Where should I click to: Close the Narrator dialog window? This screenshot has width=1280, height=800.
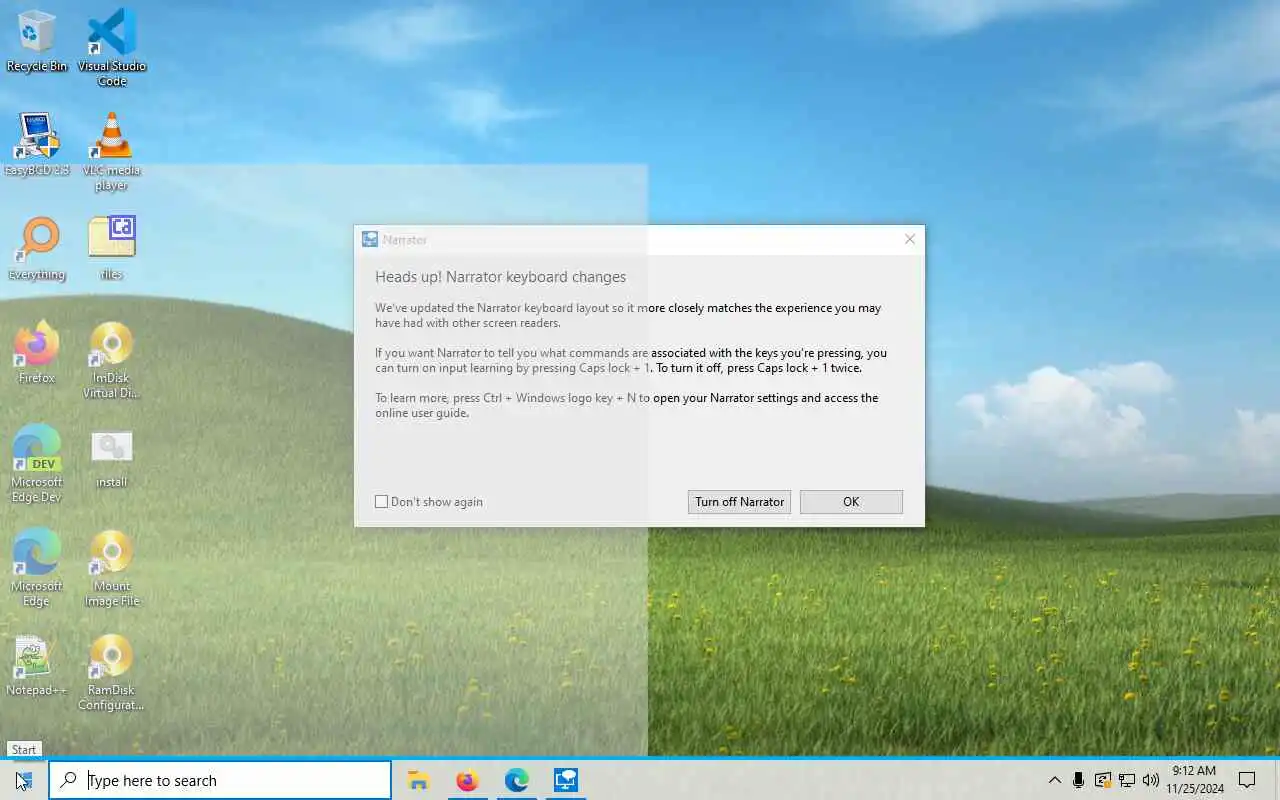tap(909, 239)
